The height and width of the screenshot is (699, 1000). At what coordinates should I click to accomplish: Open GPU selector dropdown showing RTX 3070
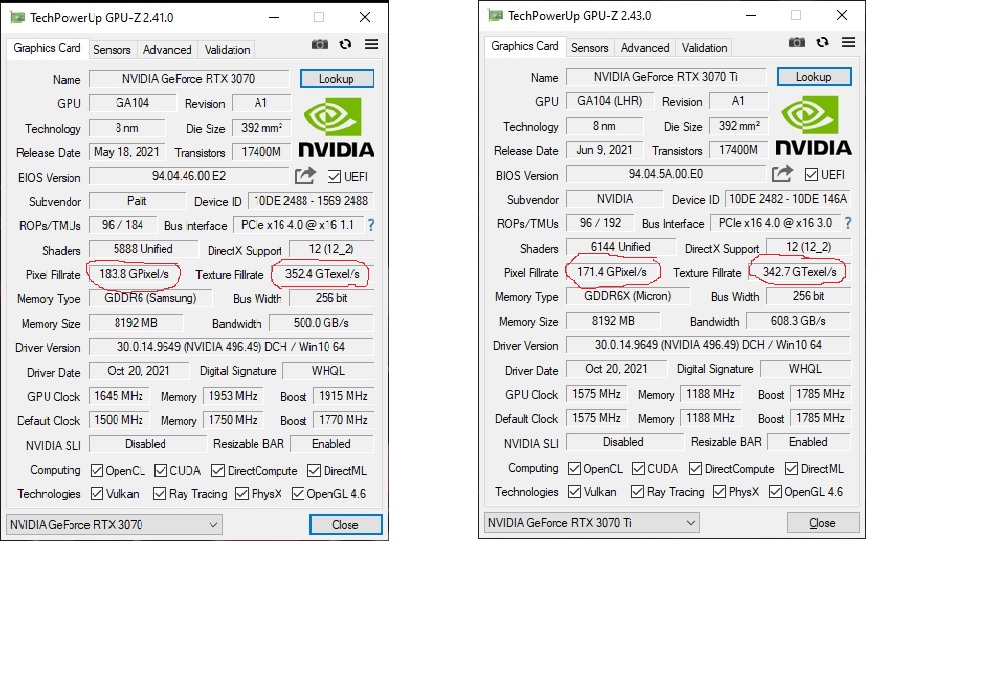click(x=114, y=525)
